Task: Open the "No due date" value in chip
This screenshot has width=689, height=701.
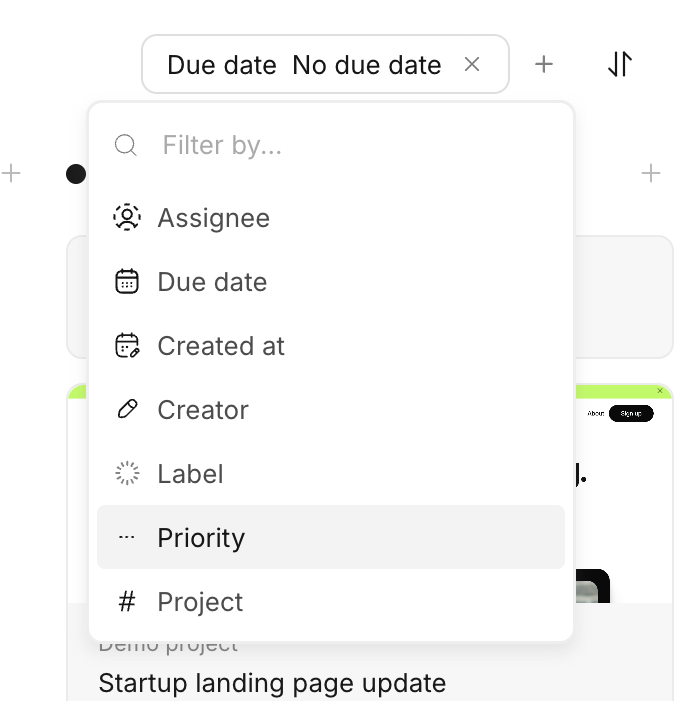Action: 366,65
